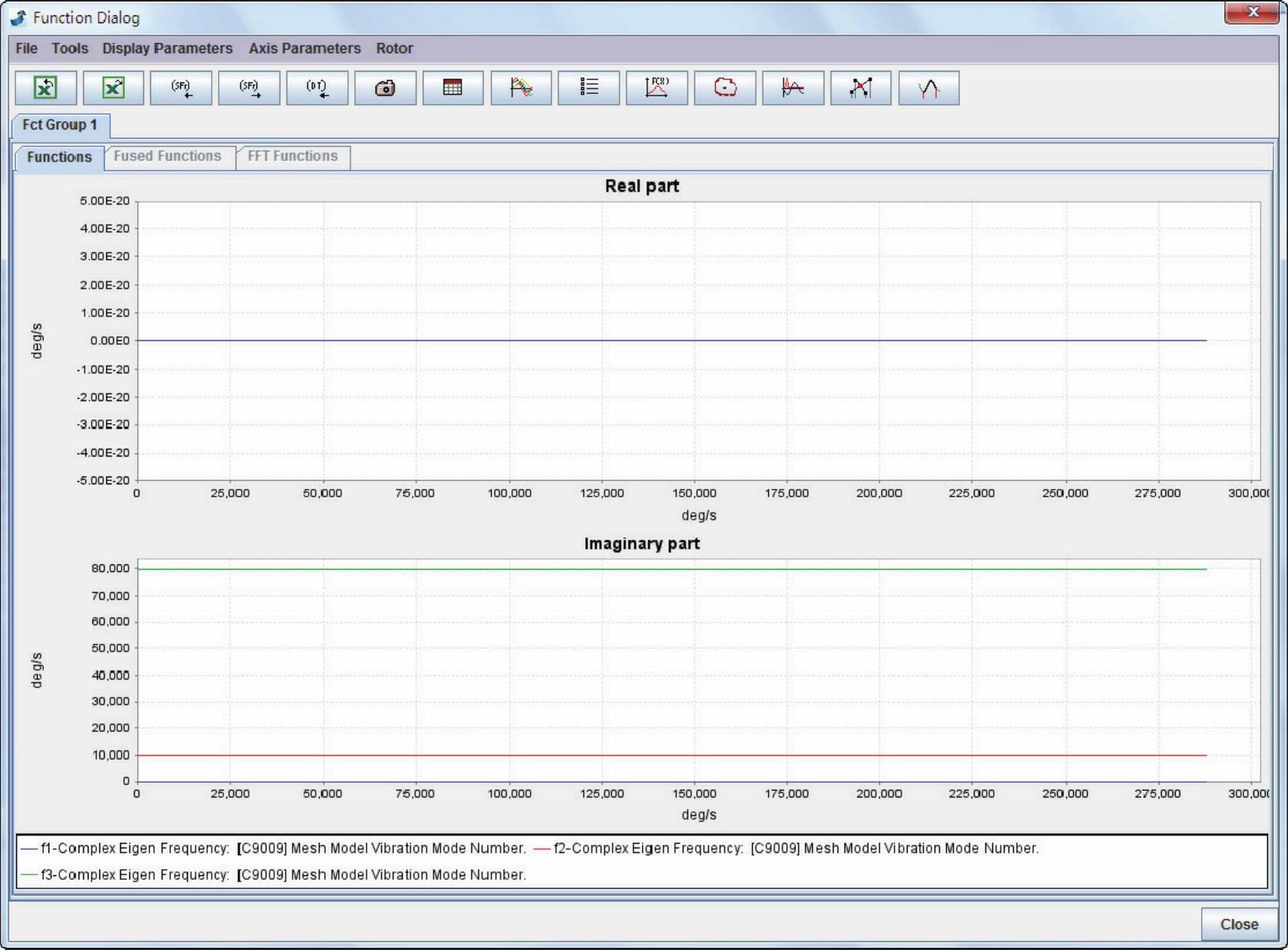The width and height of the screenshot is (1288, 950).
Task: Click the SF icon with left arrow
Action: coord(181,88)
